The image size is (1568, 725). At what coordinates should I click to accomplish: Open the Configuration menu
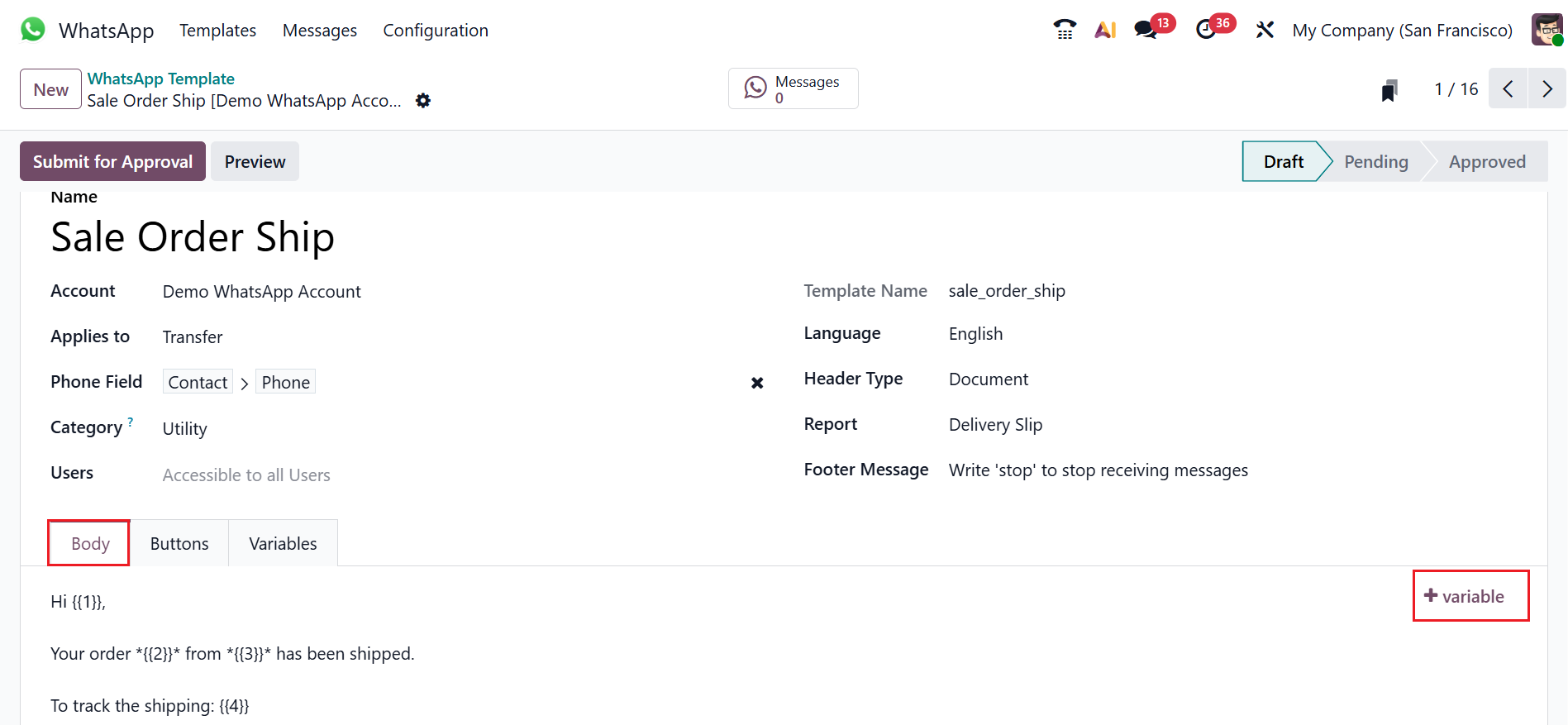[436, 31]
